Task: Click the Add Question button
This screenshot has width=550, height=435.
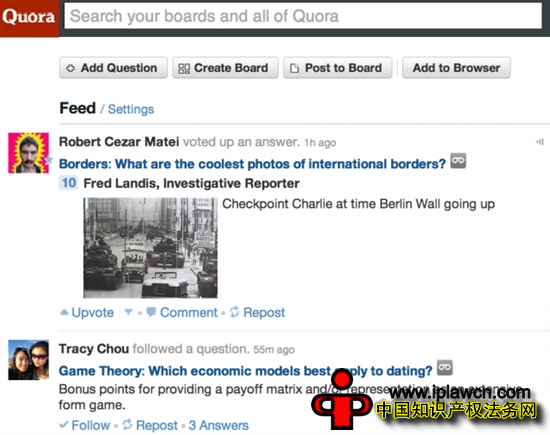Action: 113,68
